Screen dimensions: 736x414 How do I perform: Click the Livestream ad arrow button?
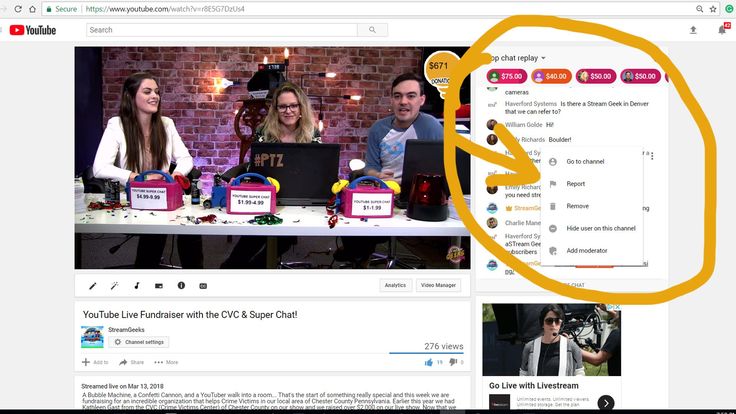(x=606, y=403)
